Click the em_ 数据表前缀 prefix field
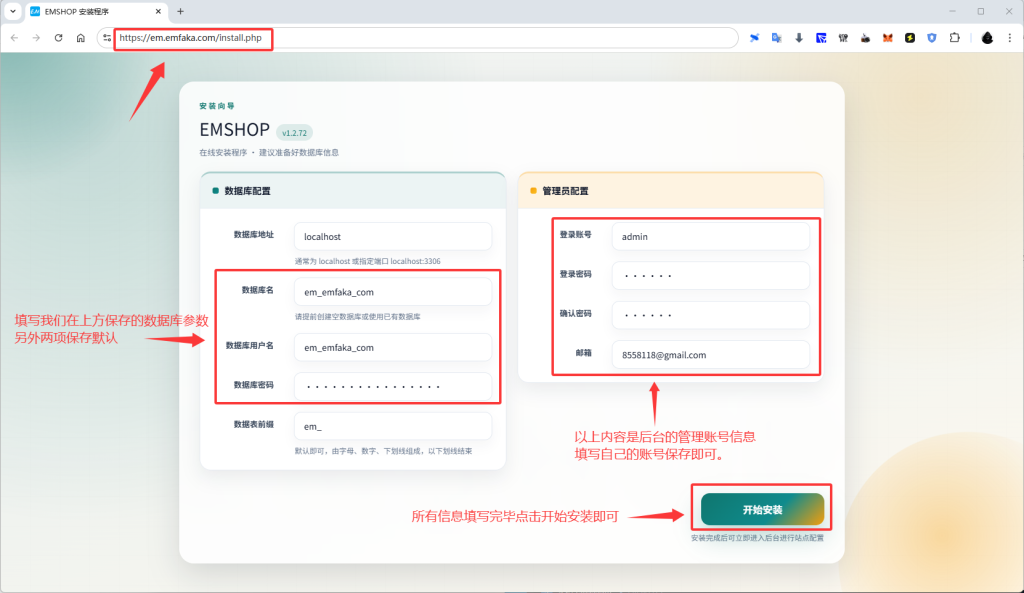 point(393,425)
